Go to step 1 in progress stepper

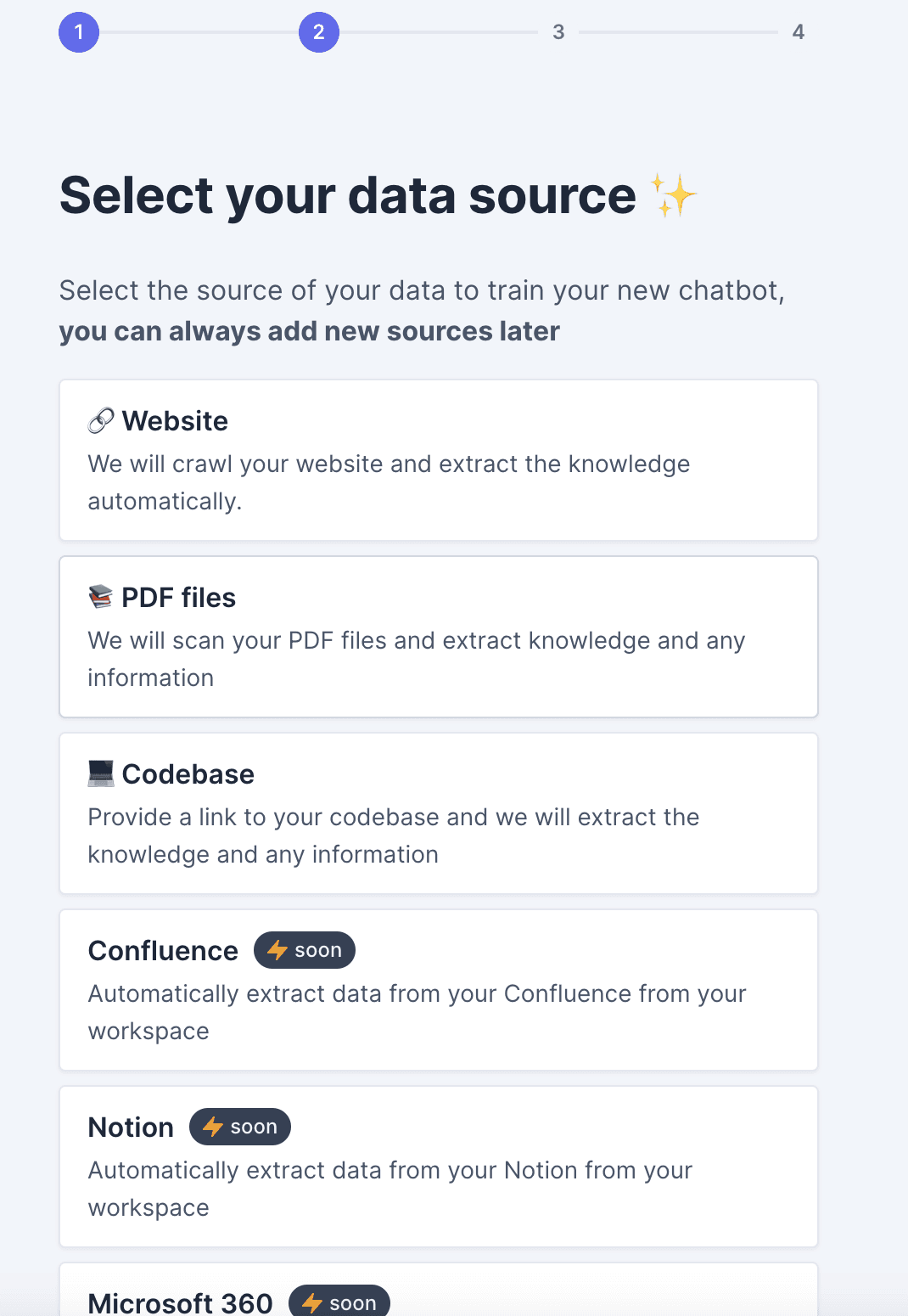[x=79, y=32]
